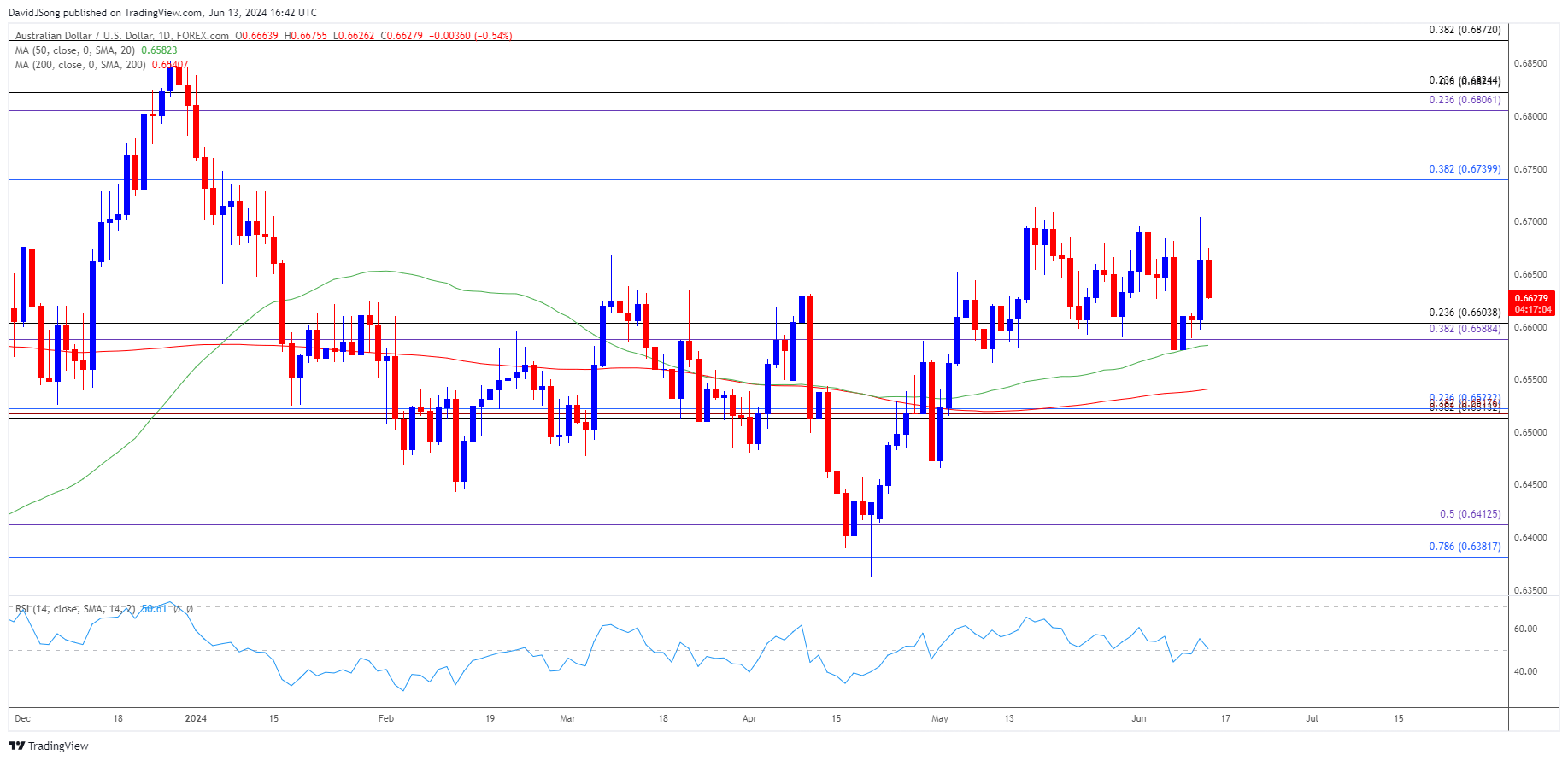Click the RSI reading 50.61
The width and height of the screenshot is (1568, 761).
(155, 609)
